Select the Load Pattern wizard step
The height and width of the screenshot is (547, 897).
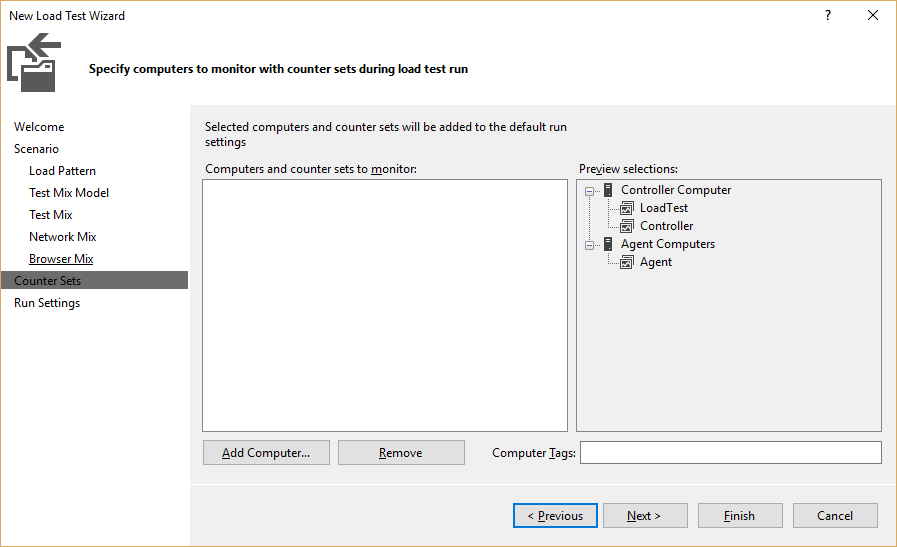[x=62, y=171]
